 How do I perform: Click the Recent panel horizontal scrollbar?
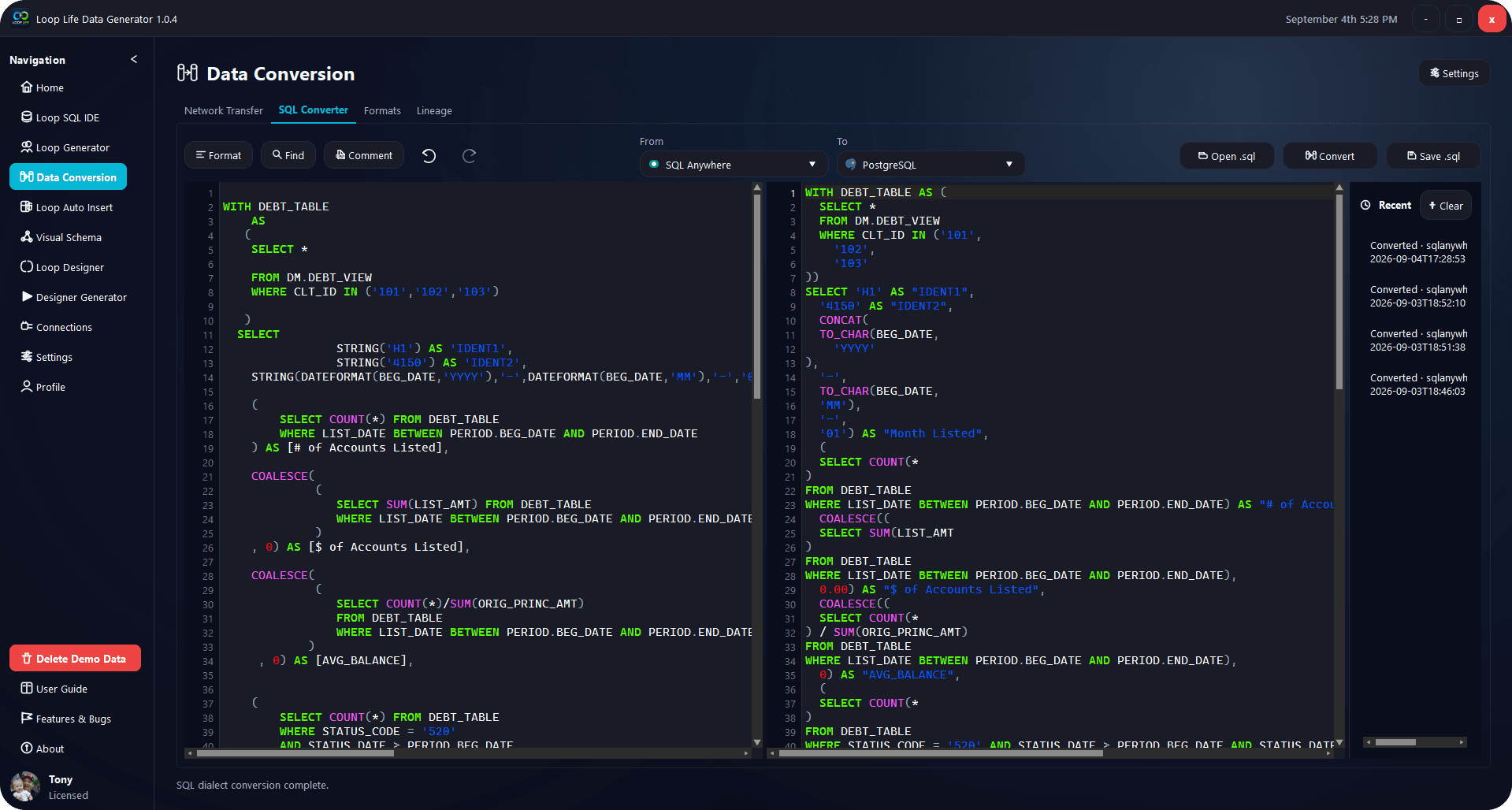click(1395, 742)
